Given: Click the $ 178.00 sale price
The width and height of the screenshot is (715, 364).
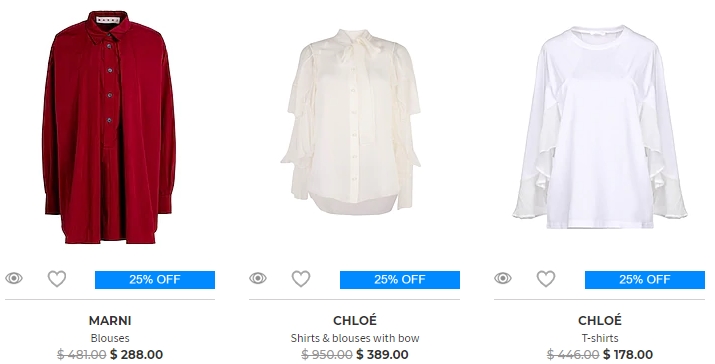Looking at the screenshot, I should click(x=627, y=354).
